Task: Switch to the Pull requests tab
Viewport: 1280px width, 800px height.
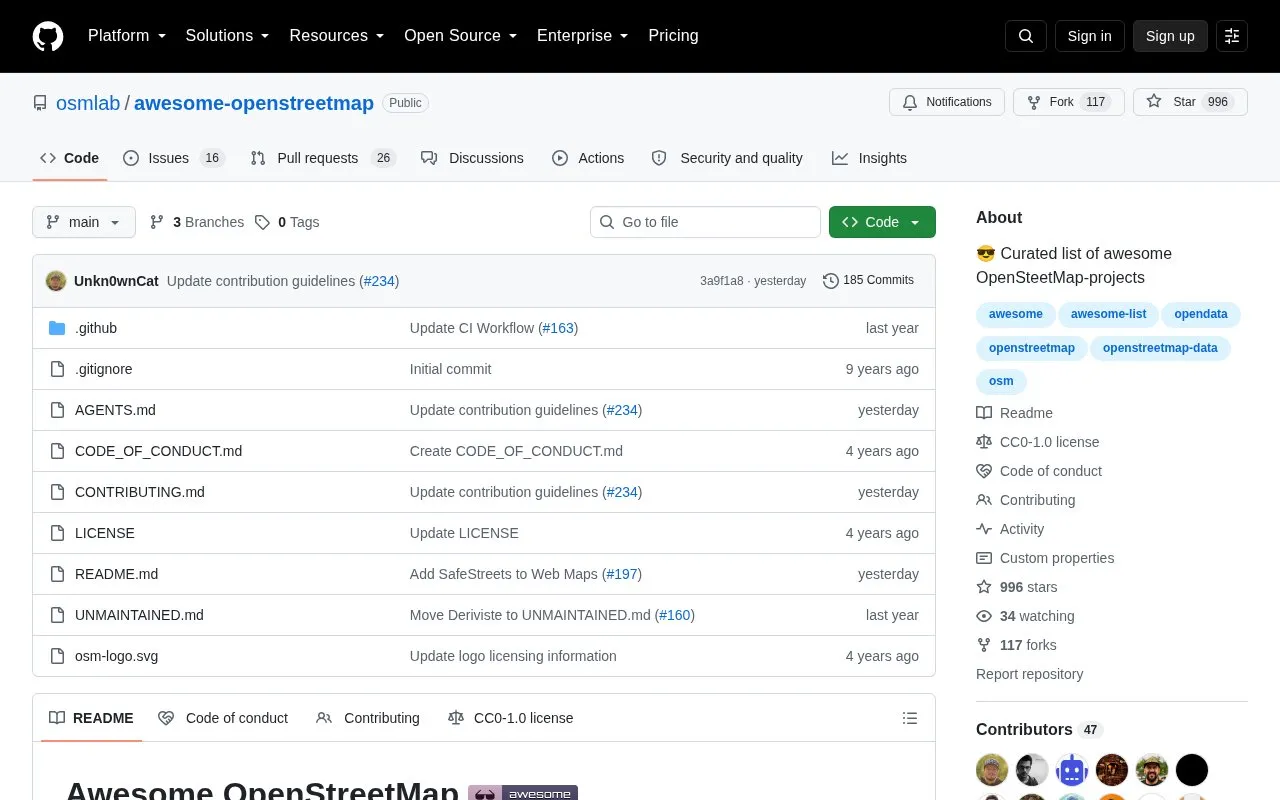Action: click(323, 158)
